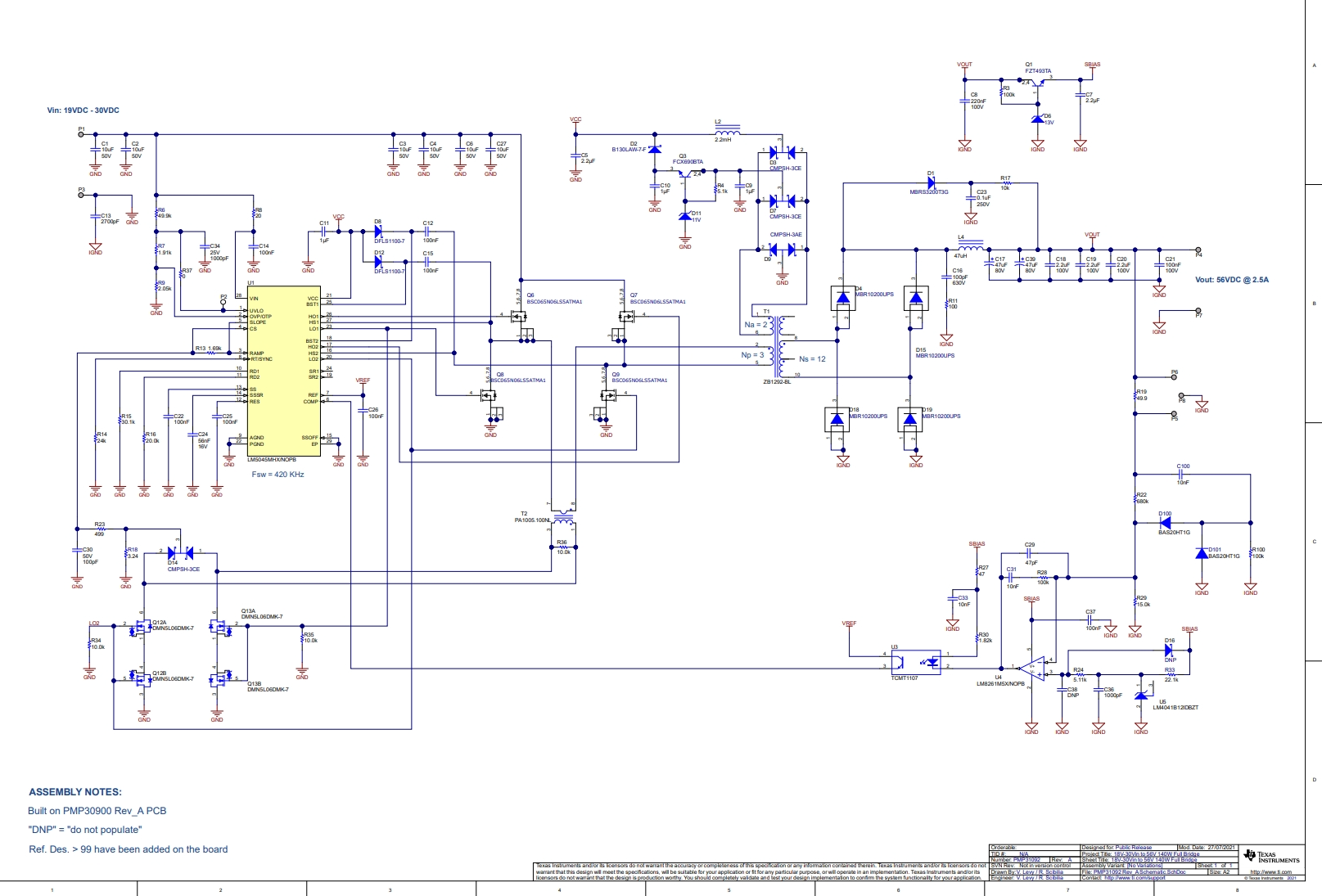
Task: Click the T2 PA1005.100NL current transformer
Action: pos(563,515)
